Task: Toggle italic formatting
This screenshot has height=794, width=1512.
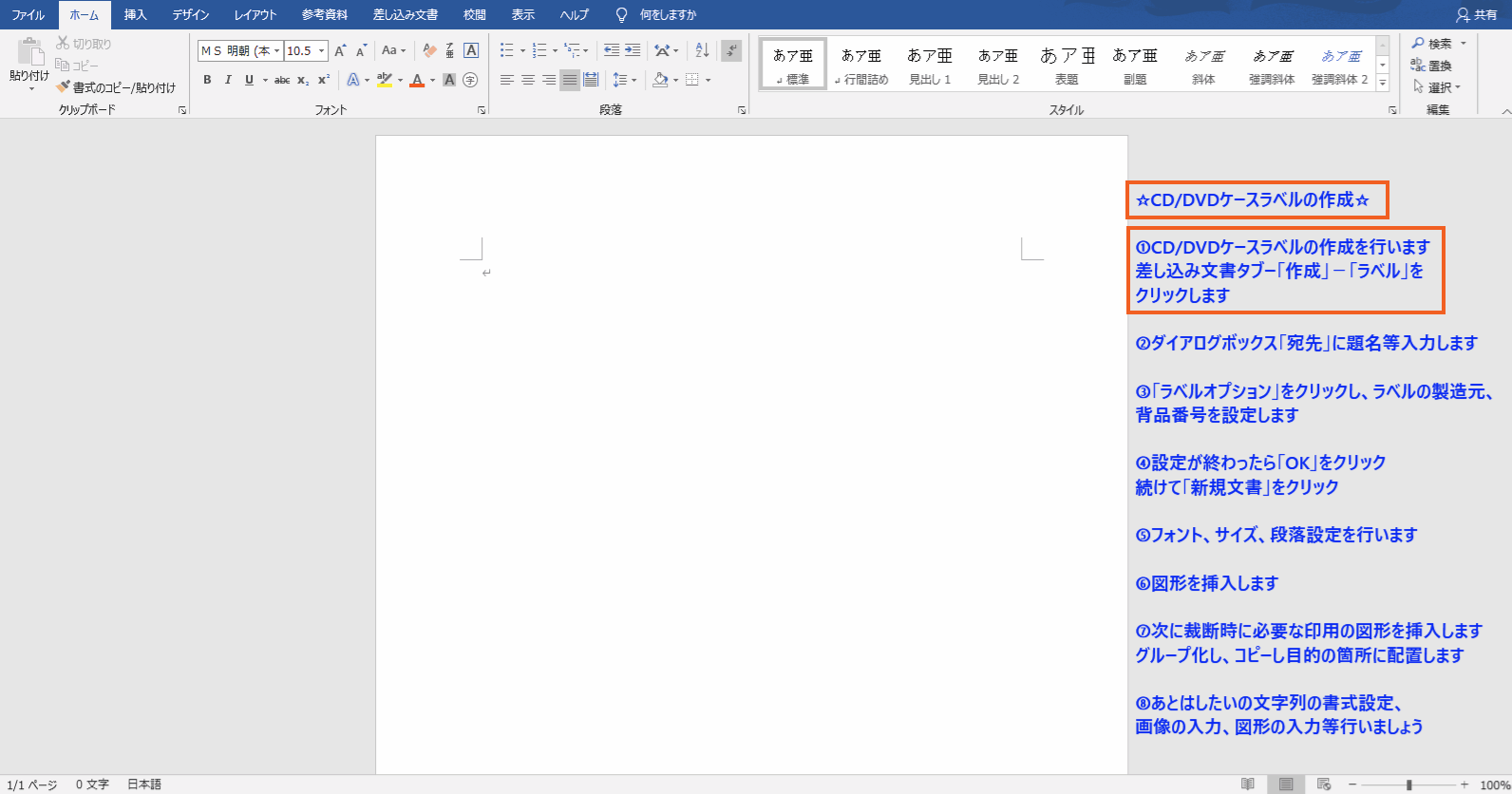Action: pyautogui.click(x=228, y=80)
